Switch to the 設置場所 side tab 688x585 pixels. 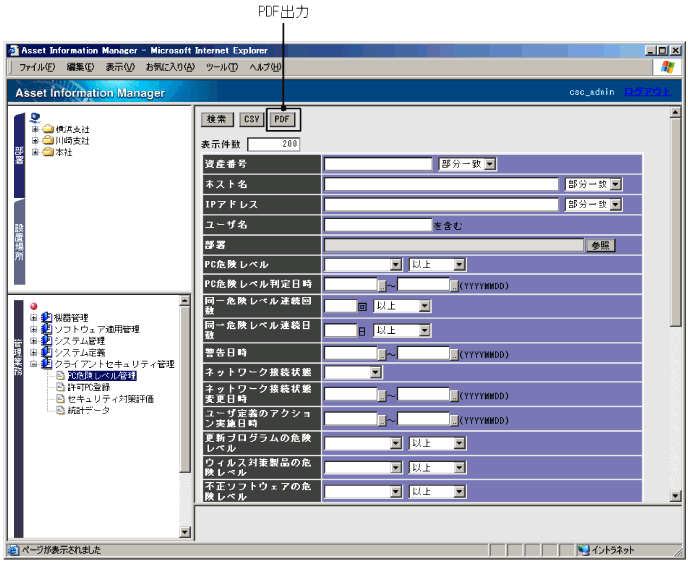coord(19,242)
